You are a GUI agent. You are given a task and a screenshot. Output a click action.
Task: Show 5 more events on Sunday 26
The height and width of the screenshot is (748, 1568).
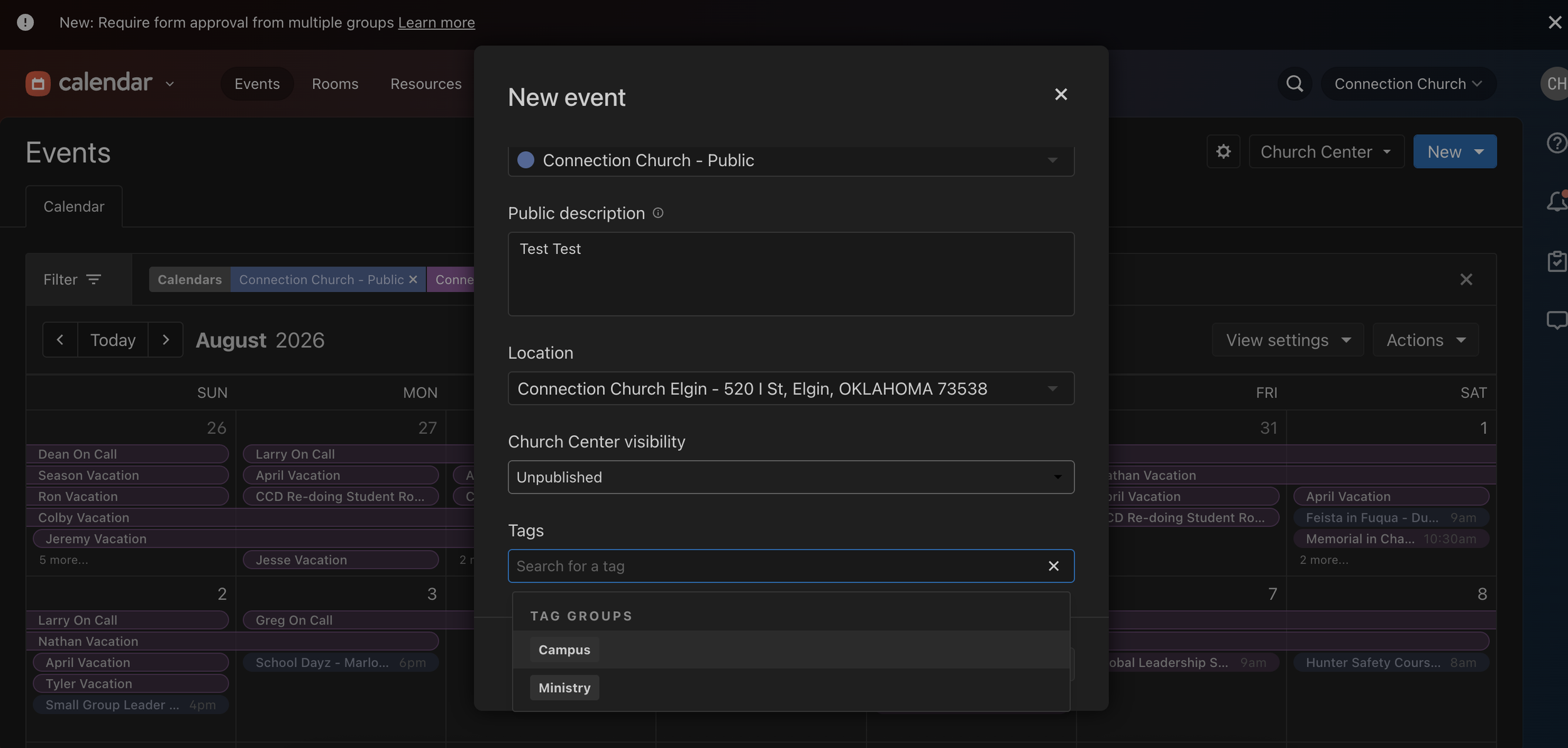pos(63,560)
